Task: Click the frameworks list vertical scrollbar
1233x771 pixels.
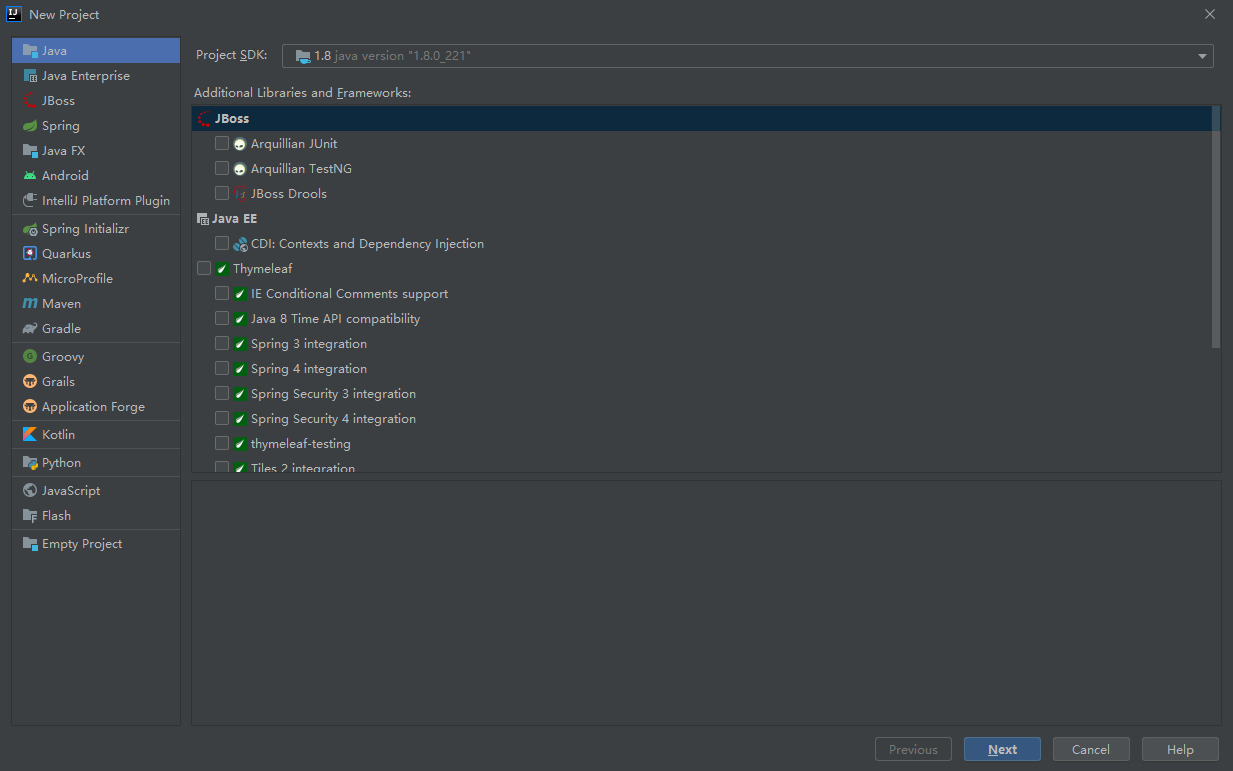Action: click(x=1216, y=228)
